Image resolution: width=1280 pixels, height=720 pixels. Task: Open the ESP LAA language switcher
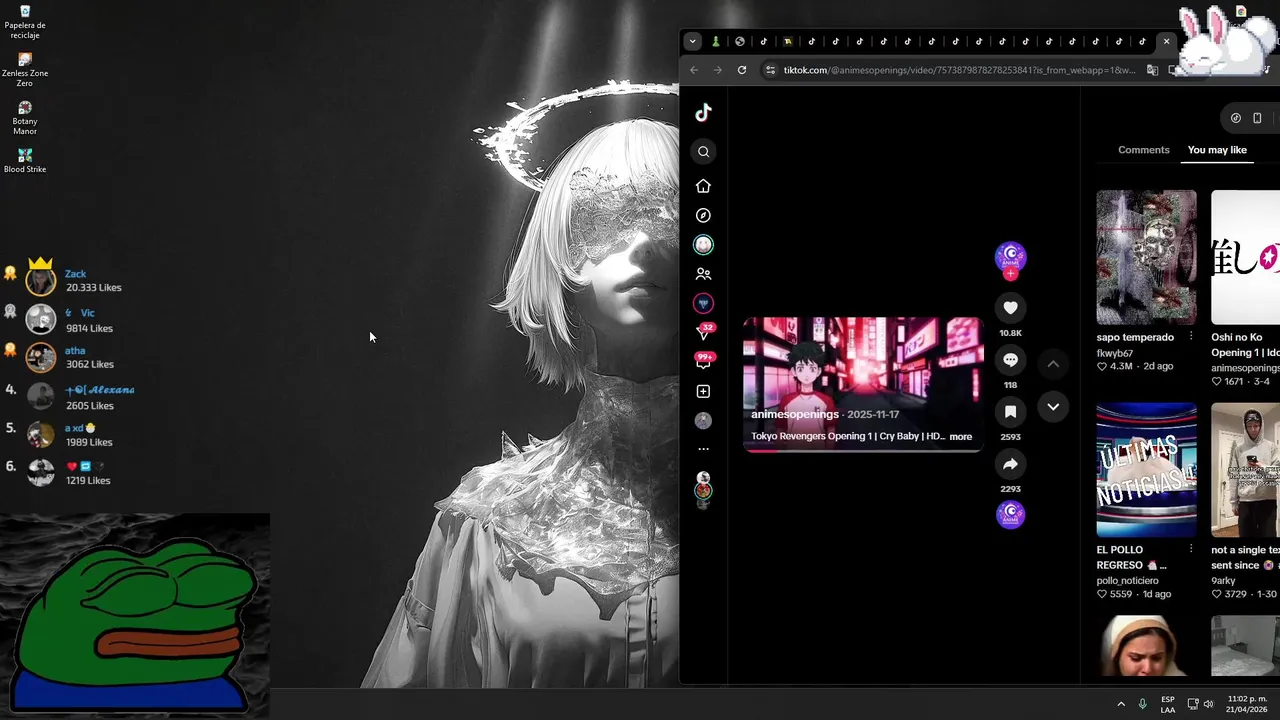(x=1168, y=704)
